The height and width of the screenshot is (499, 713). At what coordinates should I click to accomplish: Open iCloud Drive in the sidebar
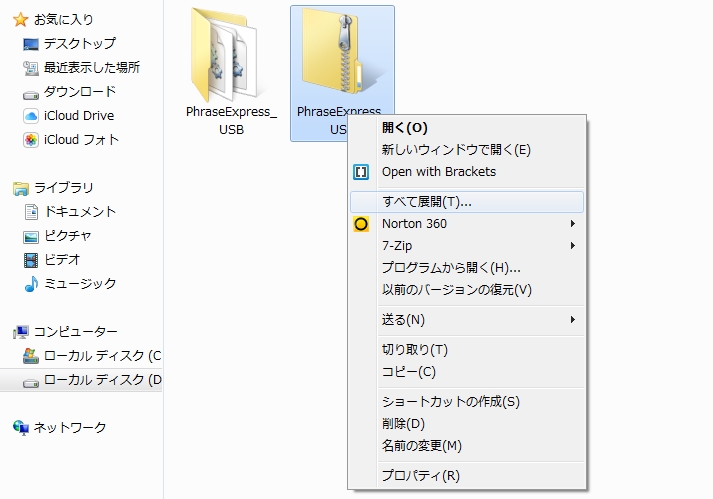tap(79, 116)
